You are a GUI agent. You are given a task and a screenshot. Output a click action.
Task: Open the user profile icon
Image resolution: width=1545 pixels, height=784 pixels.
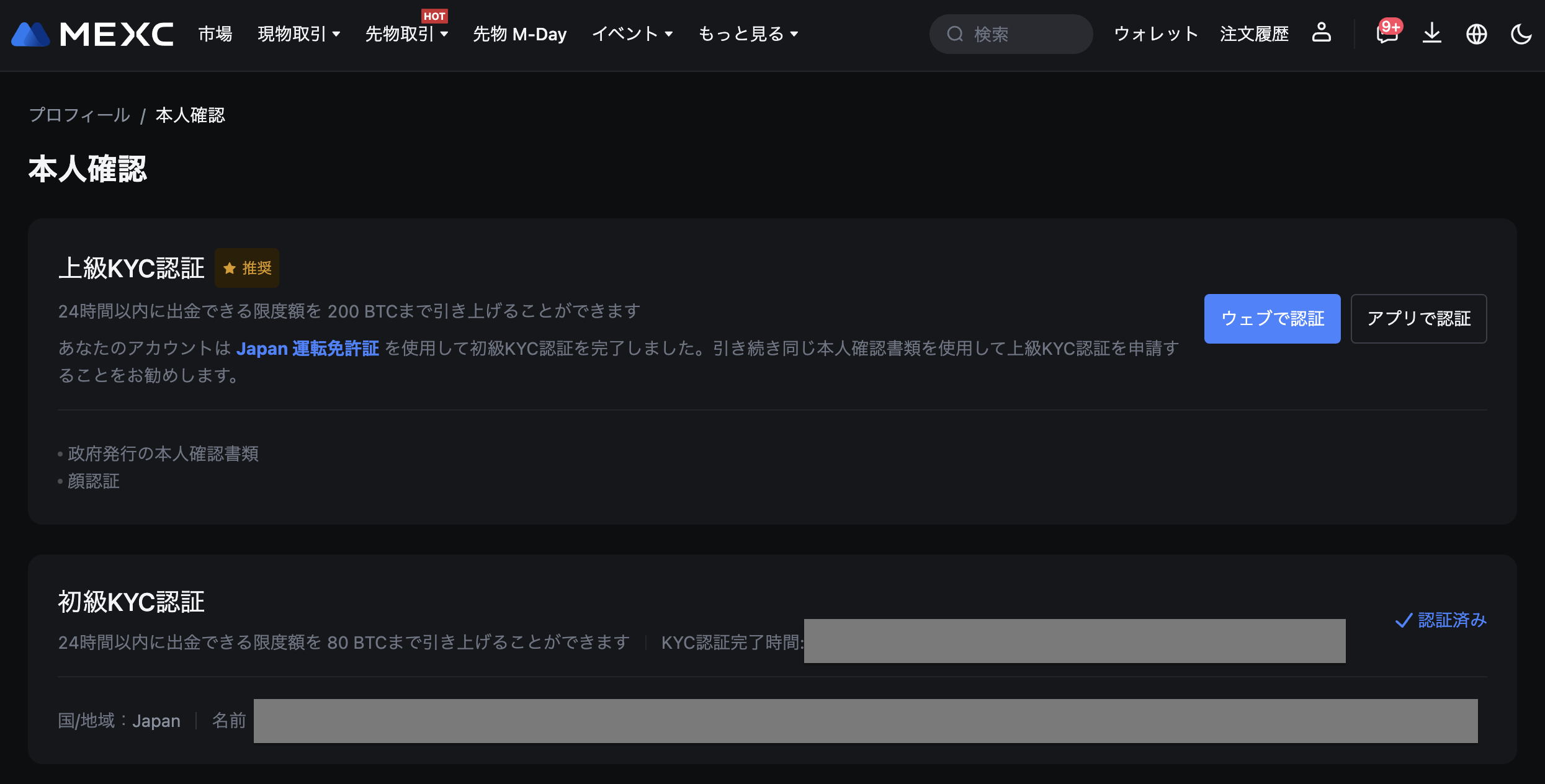pos(1321,33)
